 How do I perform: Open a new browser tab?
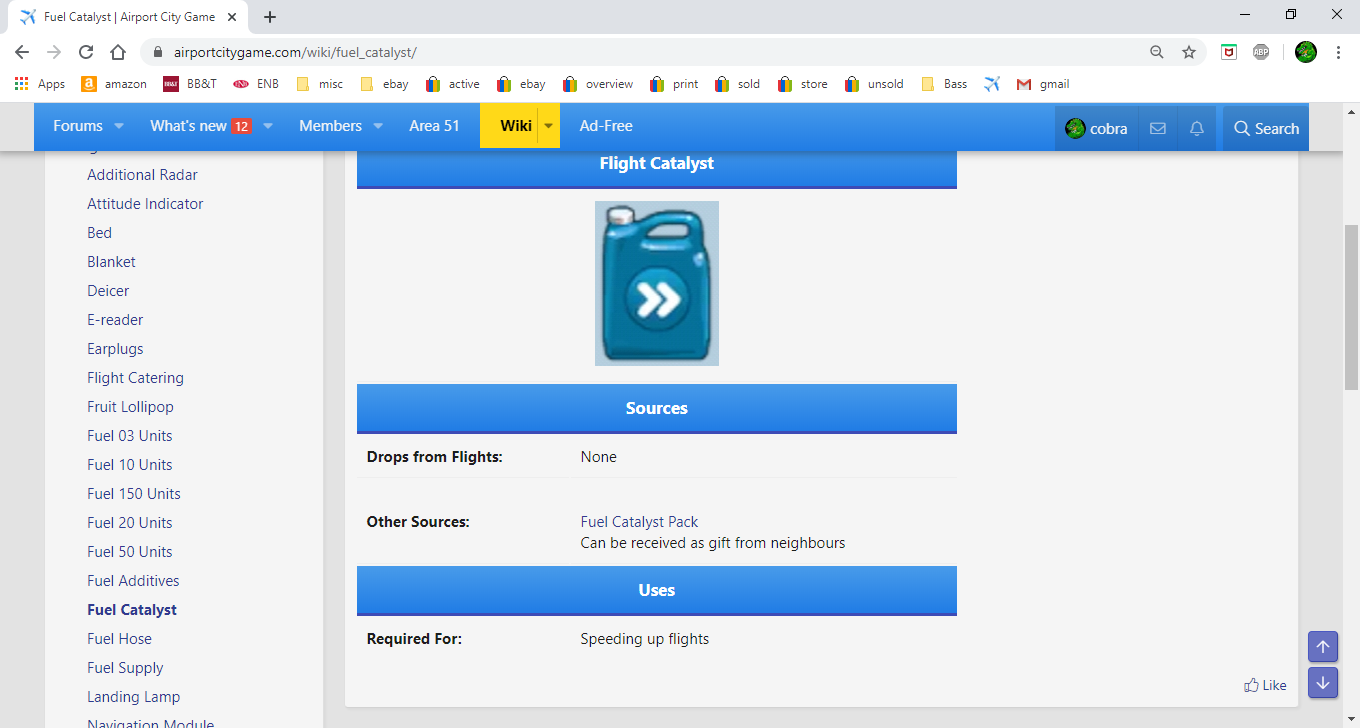270,17
